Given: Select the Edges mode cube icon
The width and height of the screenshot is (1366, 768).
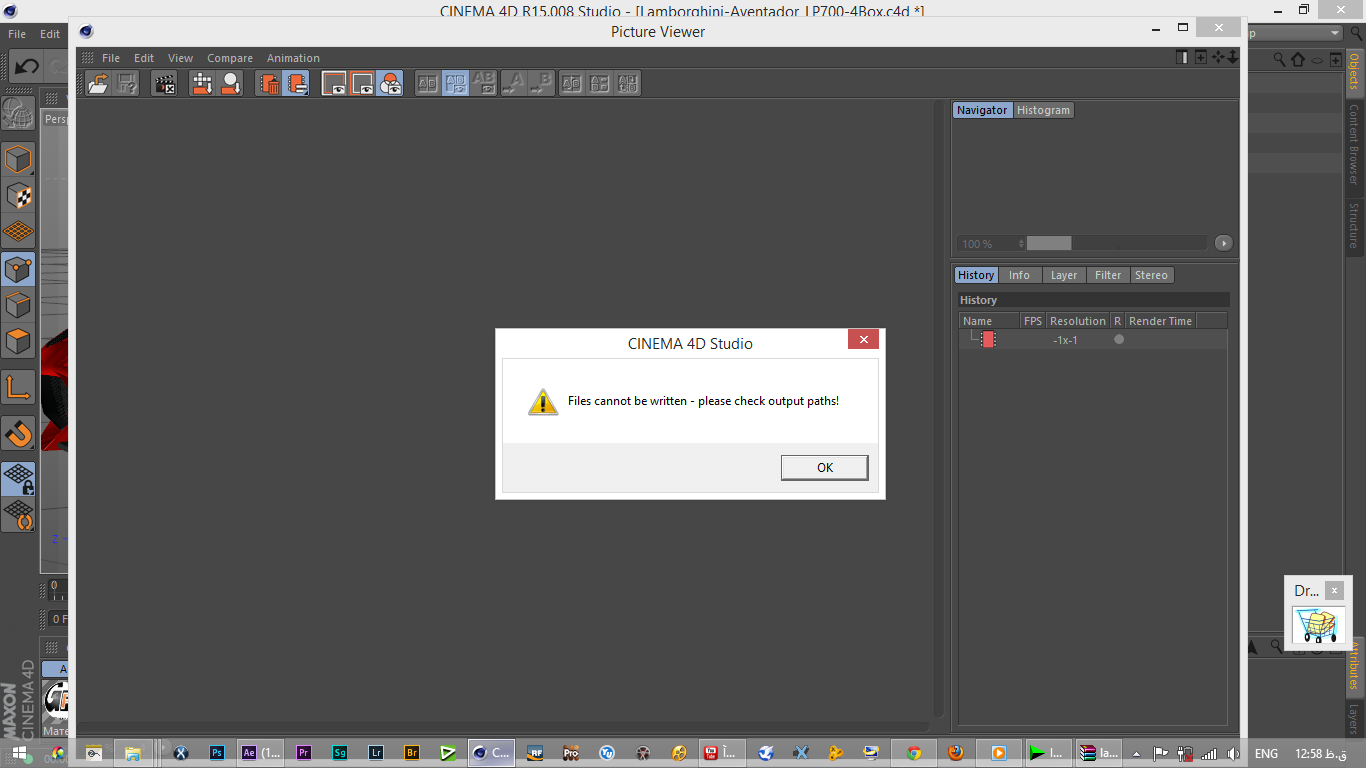Looking at the screenshot, I should [x=18, y=305].
